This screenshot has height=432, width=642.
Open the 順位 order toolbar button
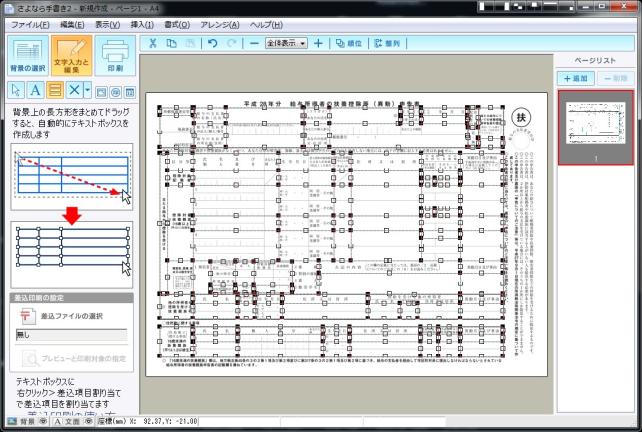tap(349, 43)
